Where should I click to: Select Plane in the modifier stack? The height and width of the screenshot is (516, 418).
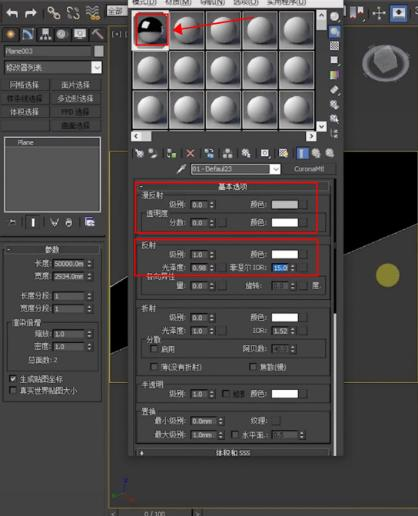(26, 143)
